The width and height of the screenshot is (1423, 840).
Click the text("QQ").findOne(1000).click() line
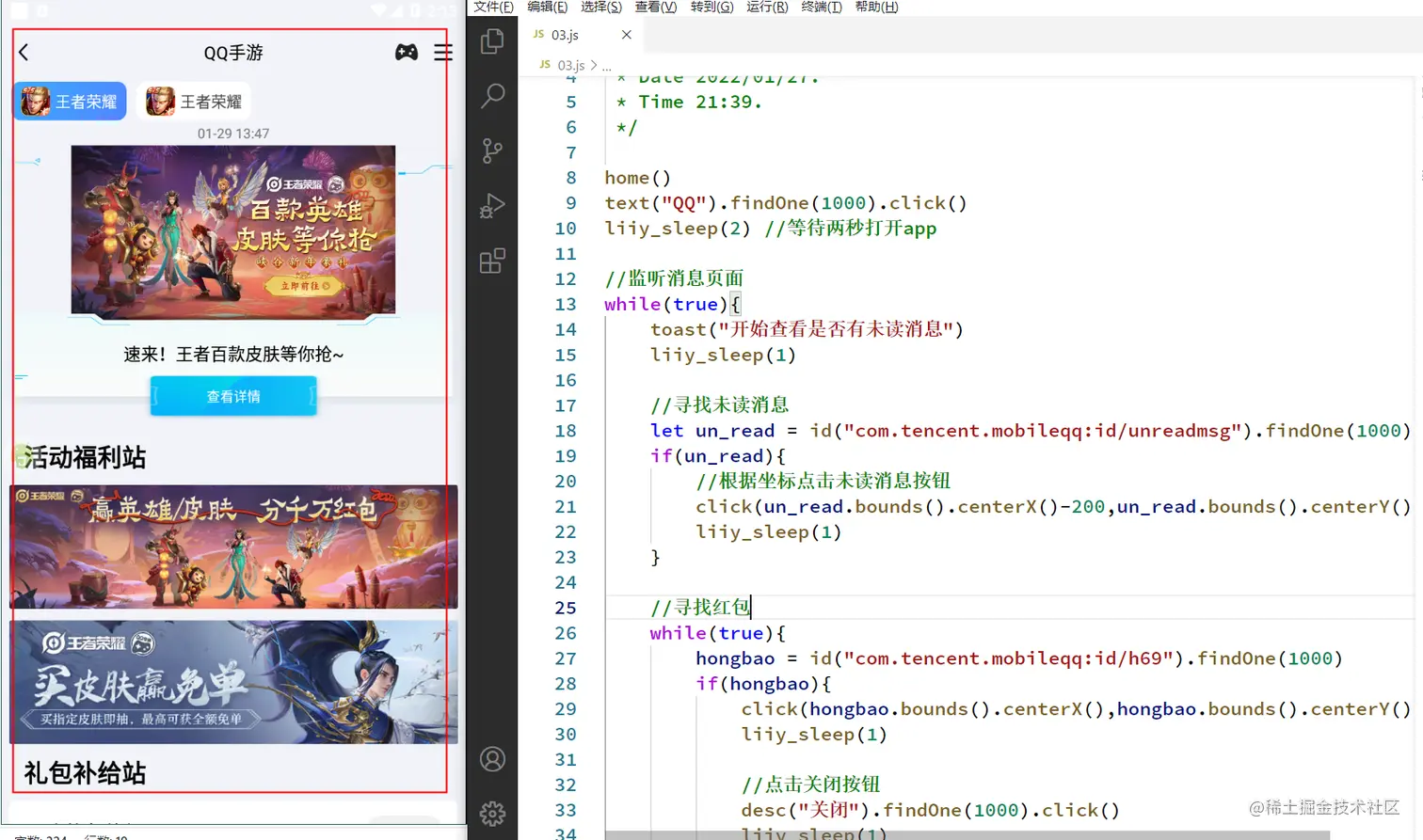pyautogui.click(x=786, y=203)
